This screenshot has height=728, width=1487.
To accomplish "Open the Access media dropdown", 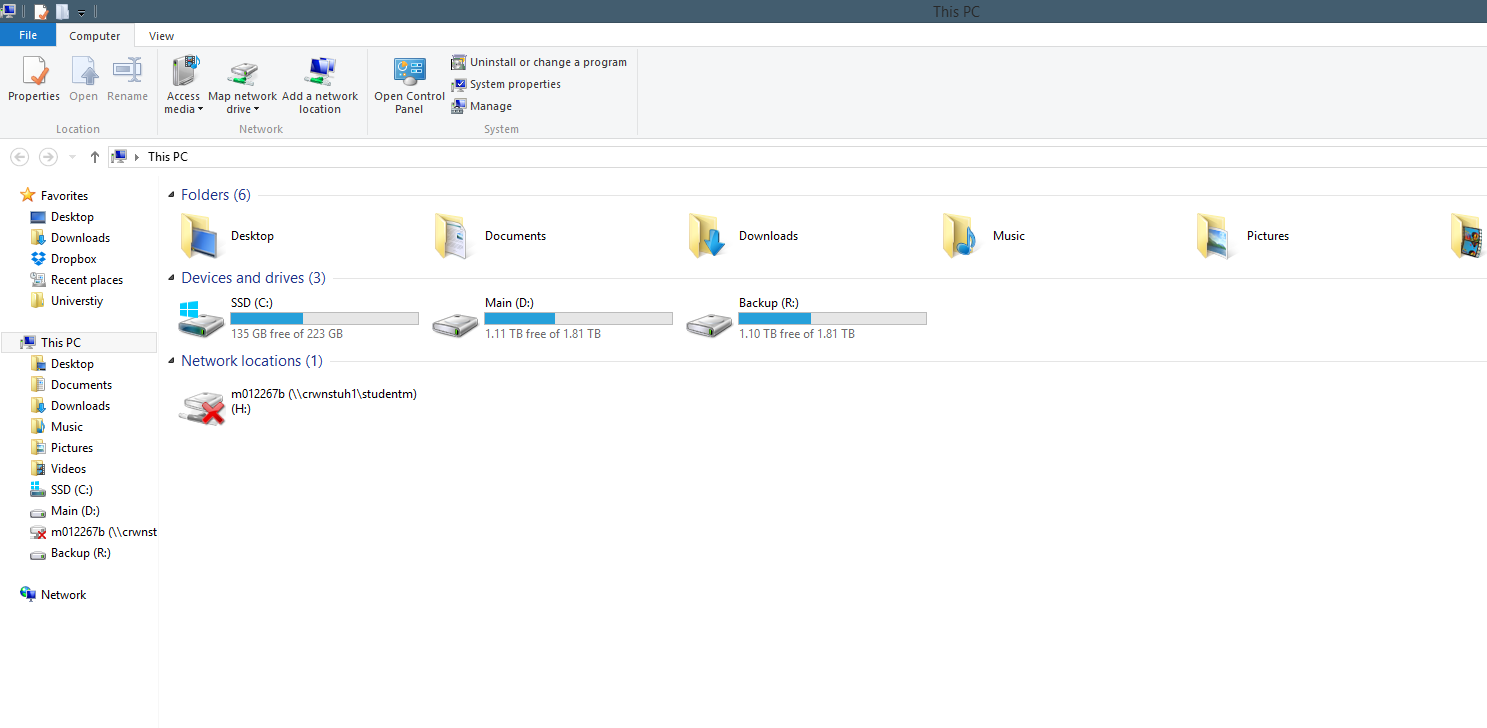I will pyautogui.click(x=184, y=85).
